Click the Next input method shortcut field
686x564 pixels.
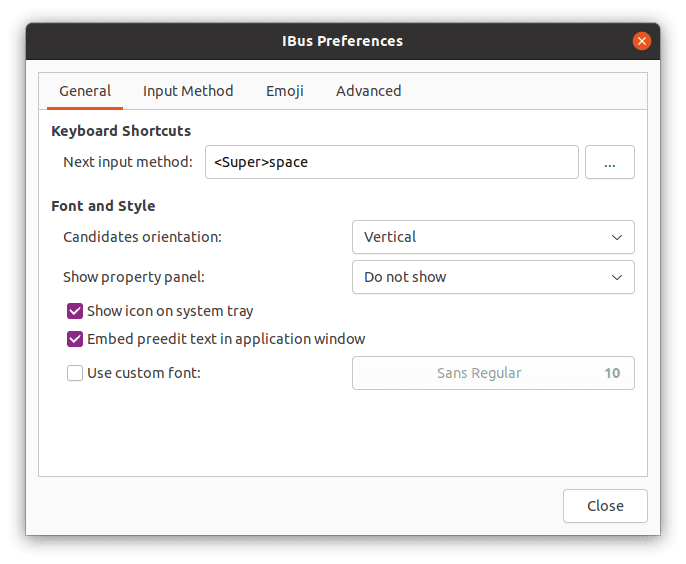392,162
